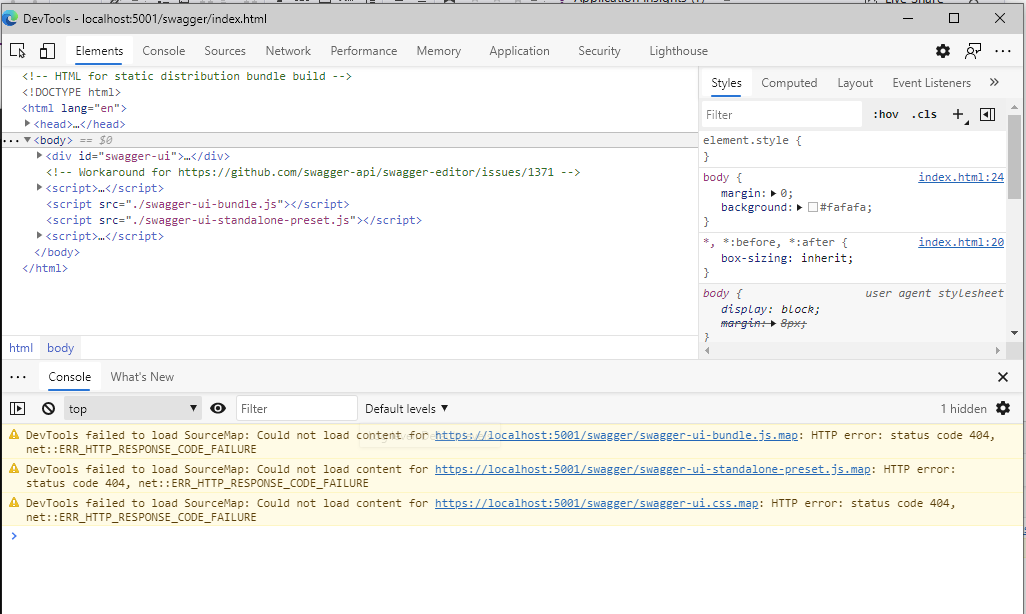Open the customize DevTools three-dot menu

point(1002,51)
